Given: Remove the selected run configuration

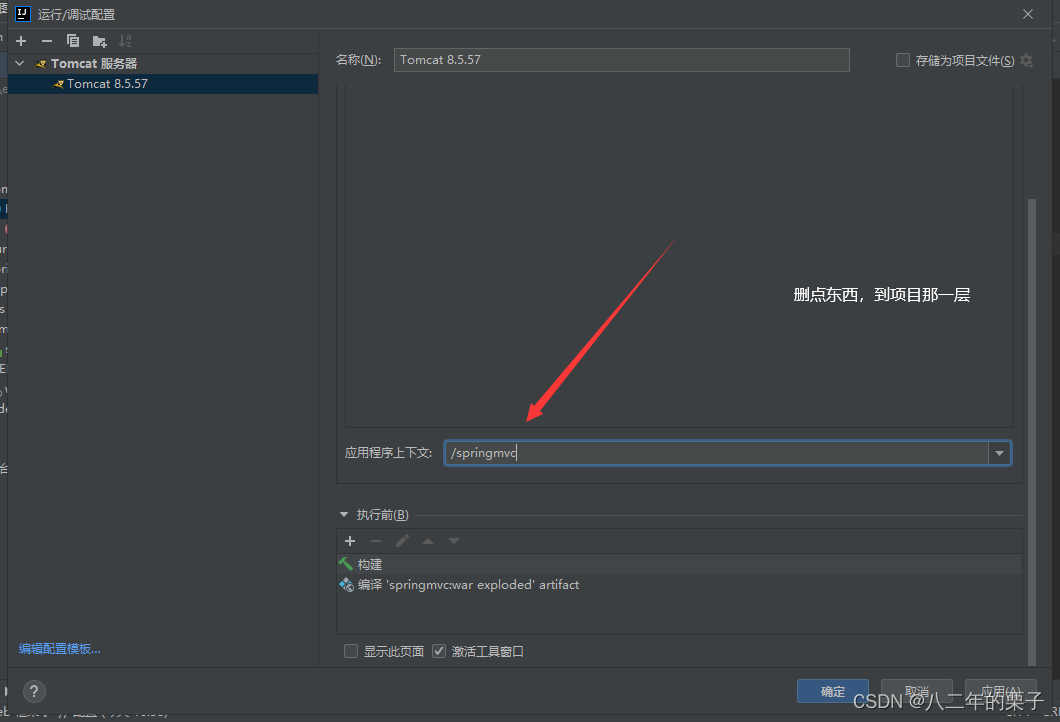Looking at the screenshot, I should point(47,41).
